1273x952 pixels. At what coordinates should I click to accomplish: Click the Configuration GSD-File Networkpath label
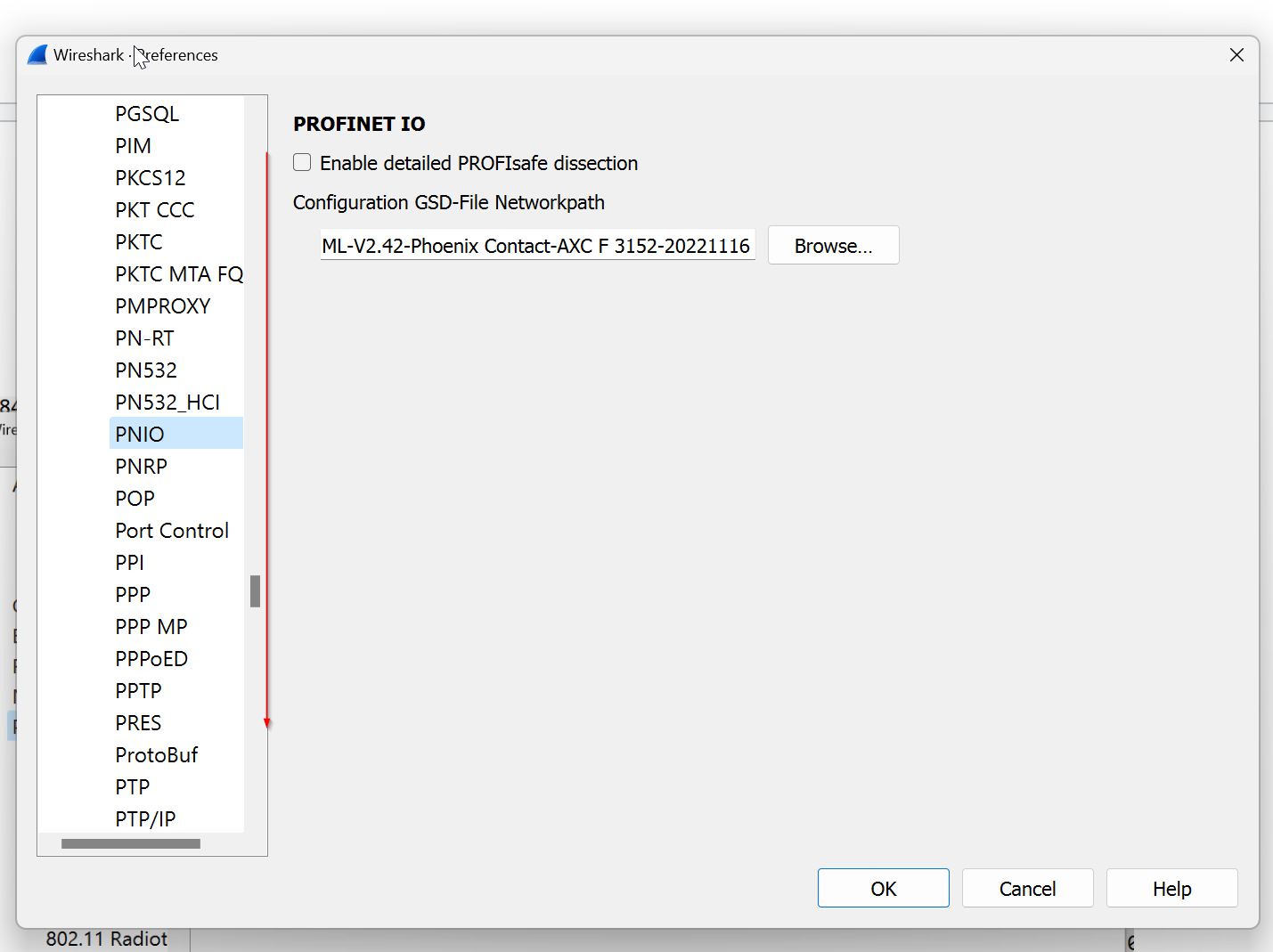pos(449,202)
